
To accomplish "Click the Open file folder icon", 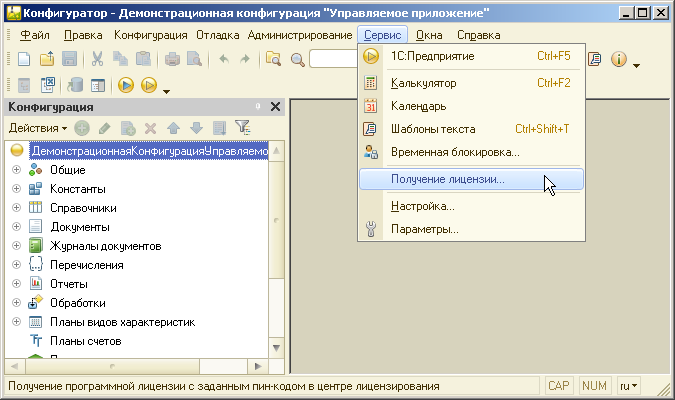I will pyautogui.click(x=46, y=59).
